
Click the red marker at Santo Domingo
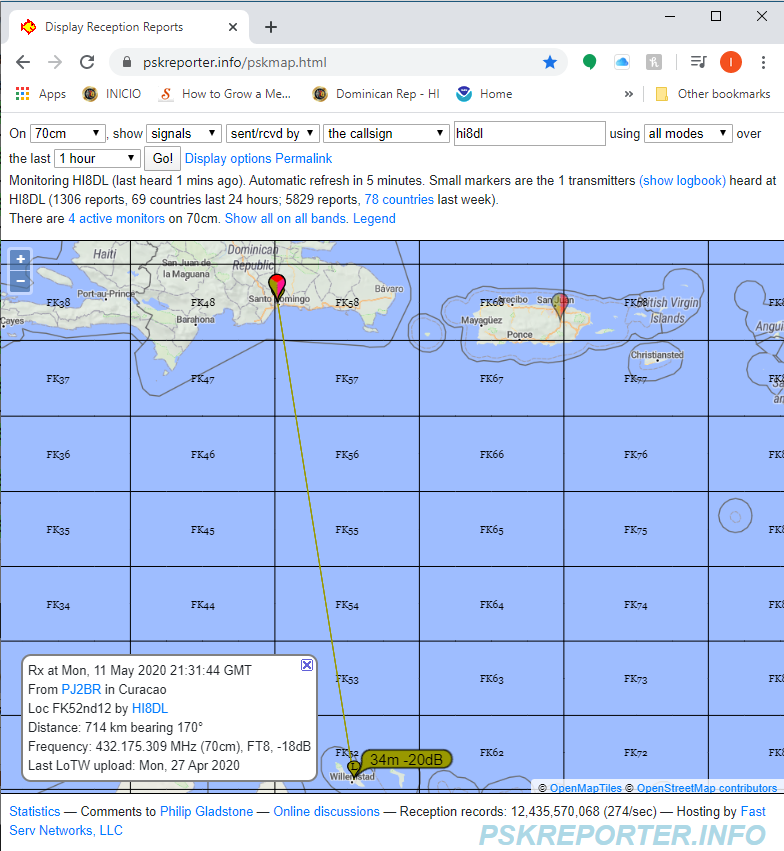(x=277, y=285)
